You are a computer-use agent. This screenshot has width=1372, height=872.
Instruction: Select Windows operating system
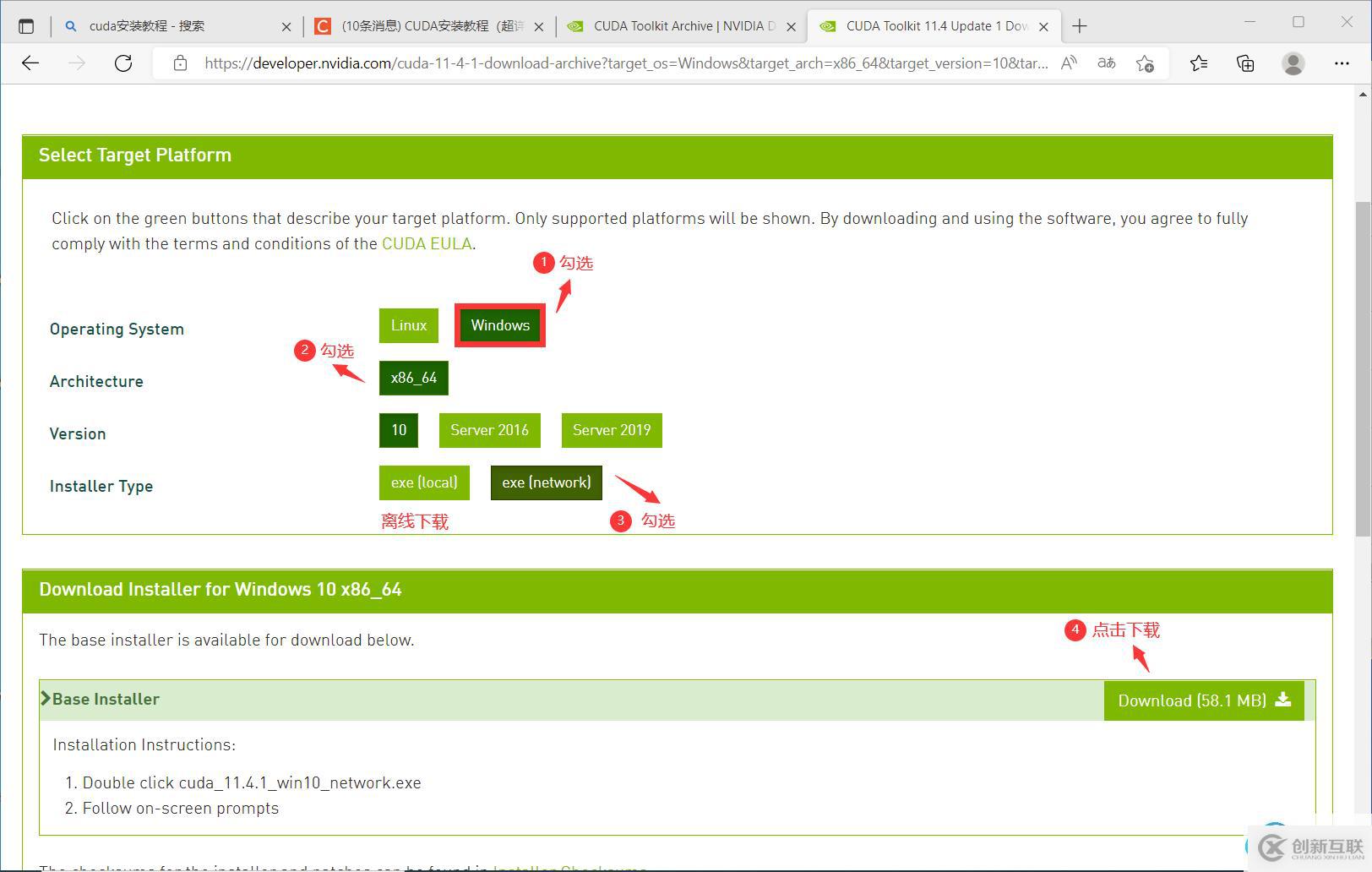500,326
